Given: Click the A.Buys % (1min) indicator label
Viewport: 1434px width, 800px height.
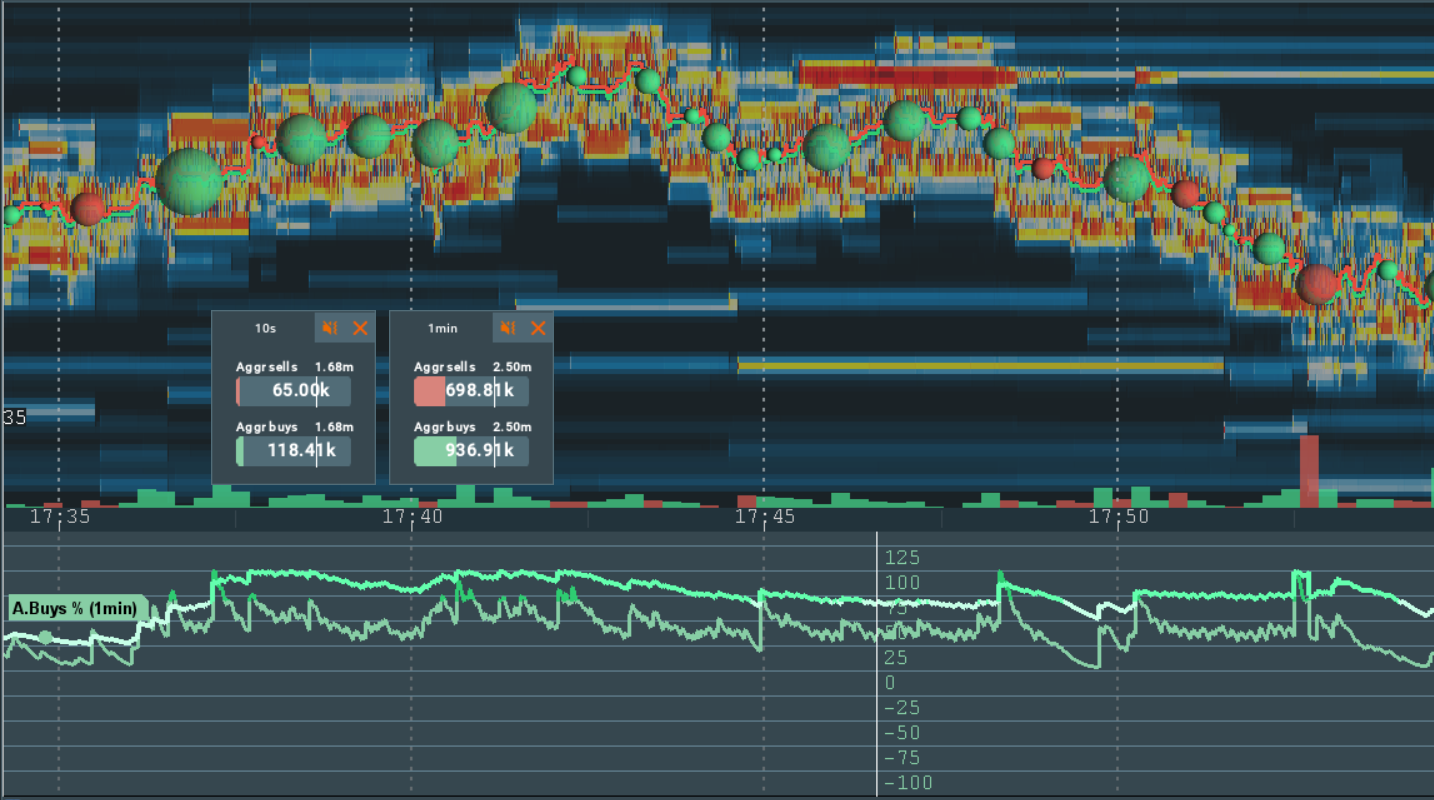Looking at the screenshot, I should tap(77, 608).
